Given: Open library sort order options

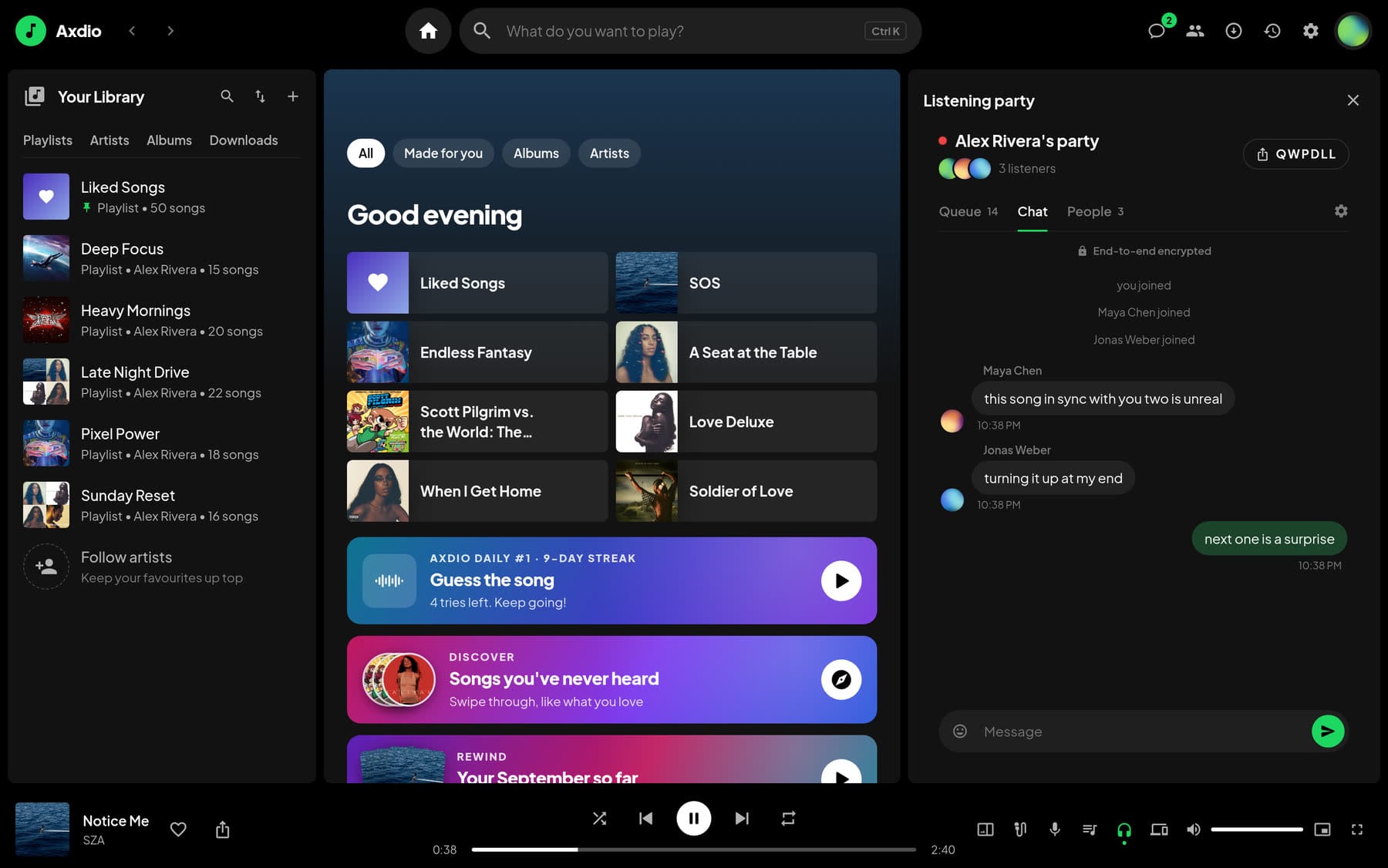Looking at the screenshot, I should point(260,96).
